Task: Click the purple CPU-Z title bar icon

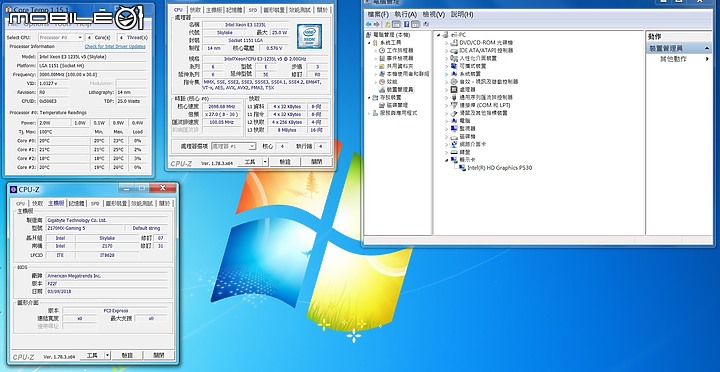Action: point(13,189)
